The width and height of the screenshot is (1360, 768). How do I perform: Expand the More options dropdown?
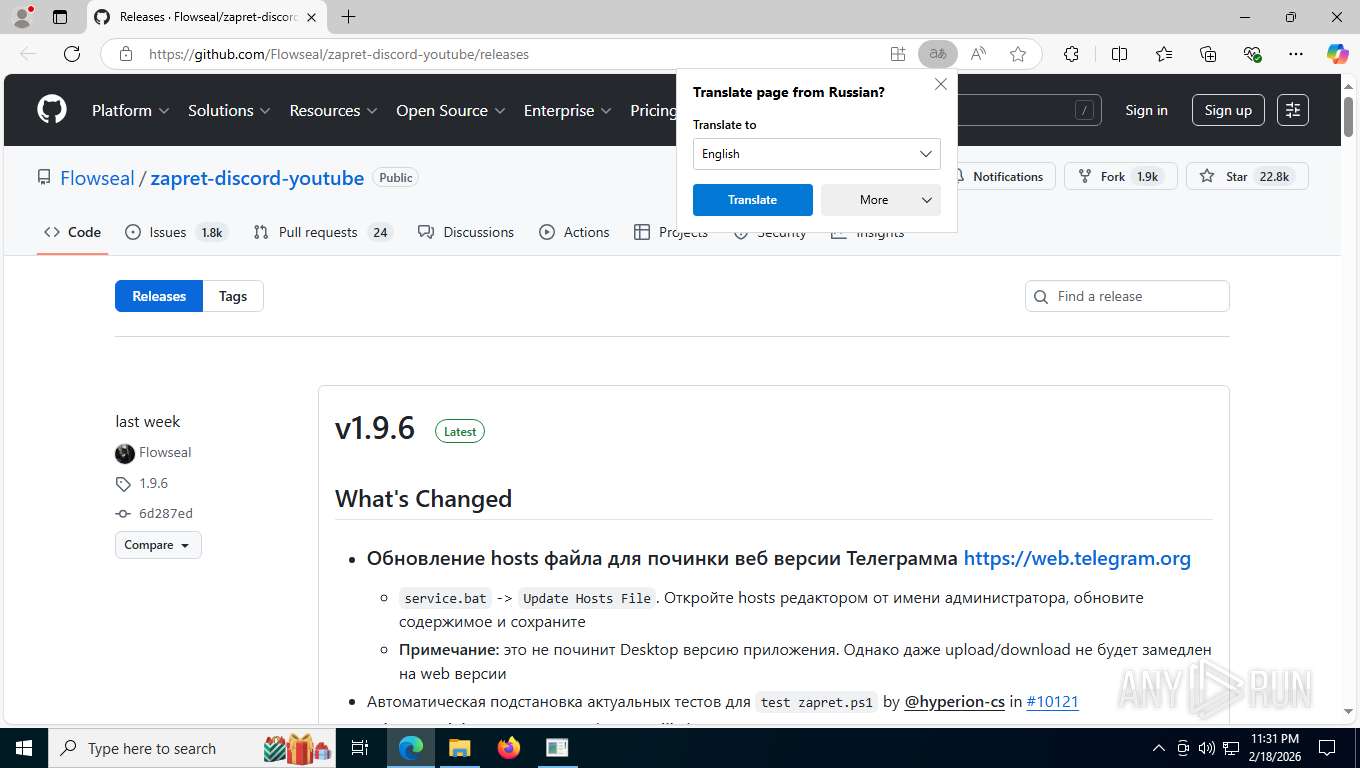(881, 200)
